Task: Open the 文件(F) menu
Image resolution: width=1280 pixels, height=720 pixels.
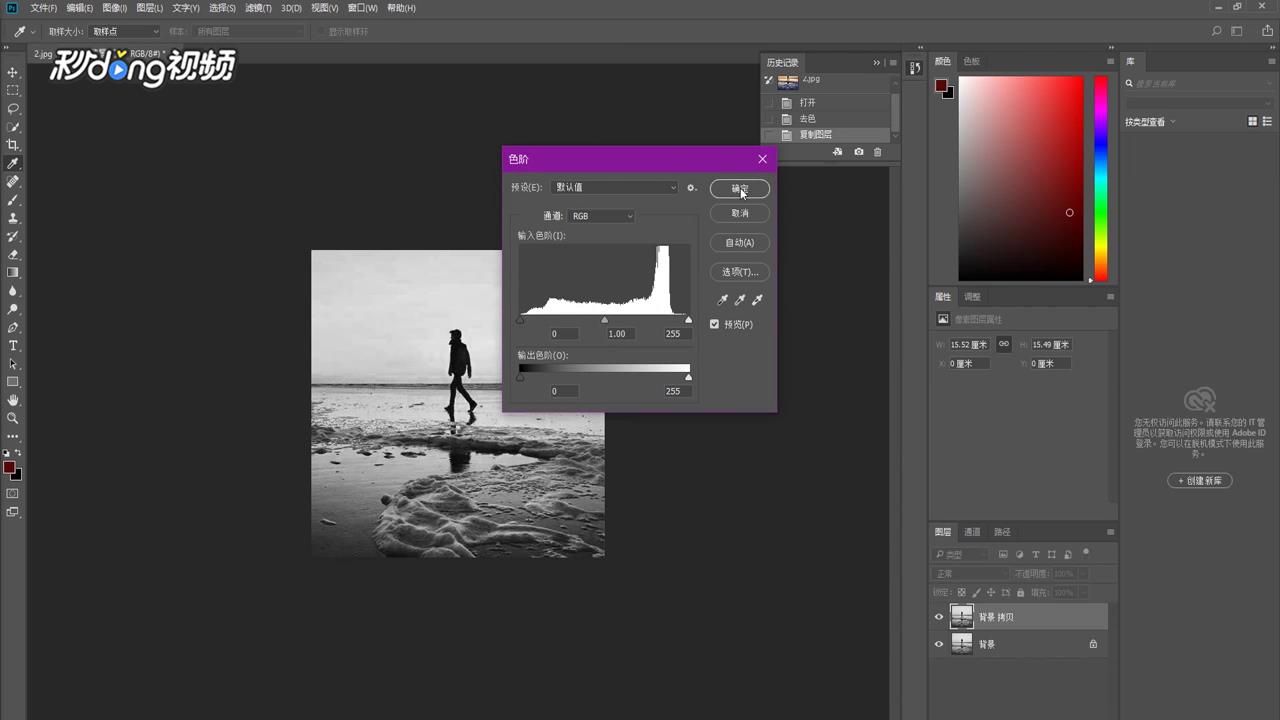Action: coord(44,8)
